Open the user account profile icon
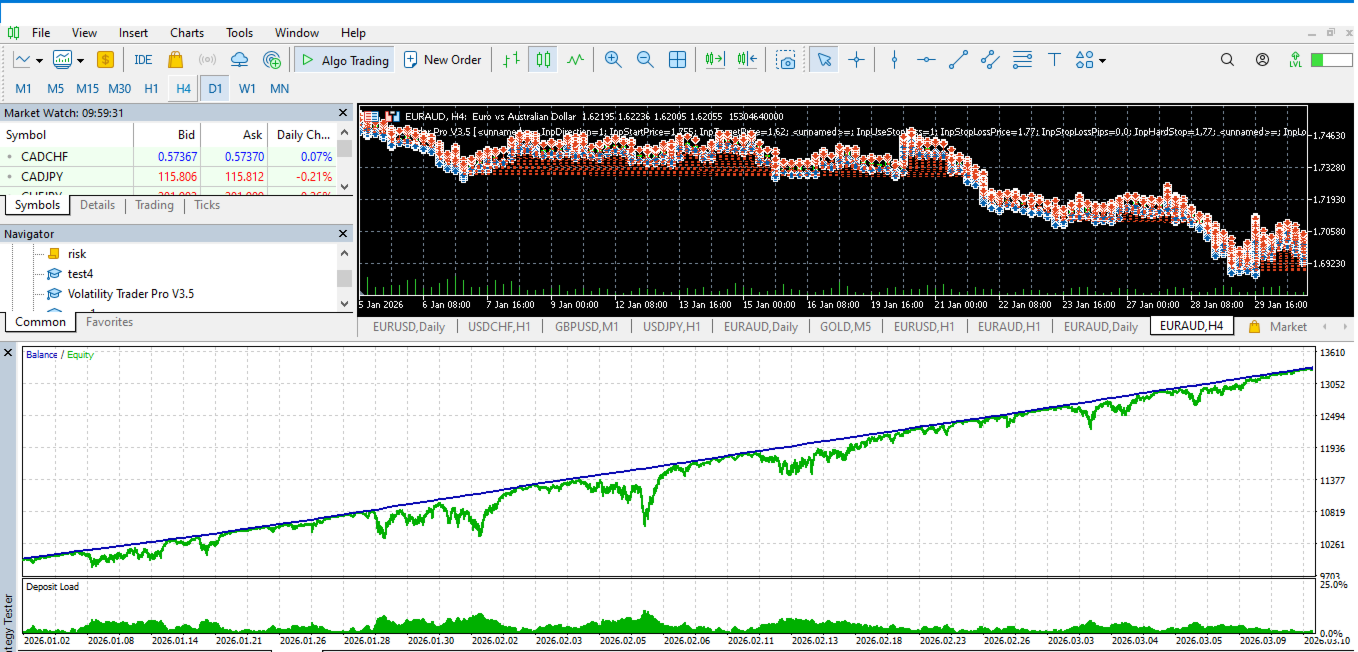The width and height of the screenshot is (1358, 652). [x=1262, y=60]
